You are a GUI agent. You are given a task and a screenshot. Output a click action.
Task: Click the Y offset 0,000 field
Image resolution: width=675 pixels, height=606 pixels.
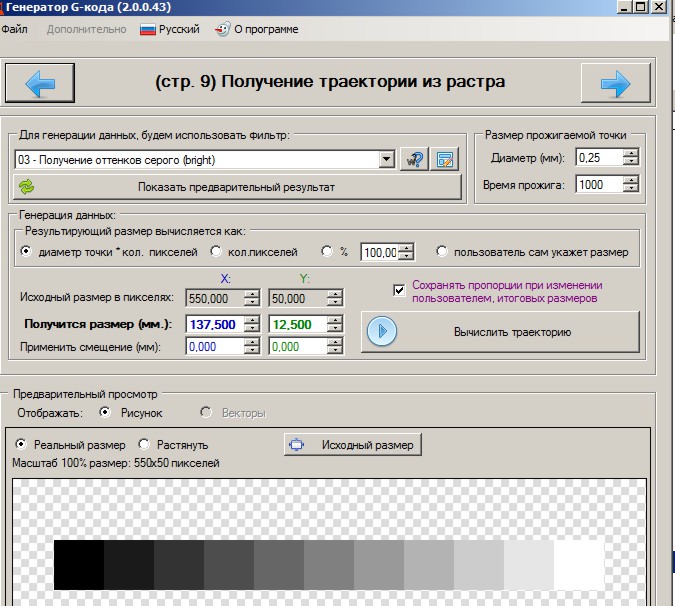tap(298, 346)
